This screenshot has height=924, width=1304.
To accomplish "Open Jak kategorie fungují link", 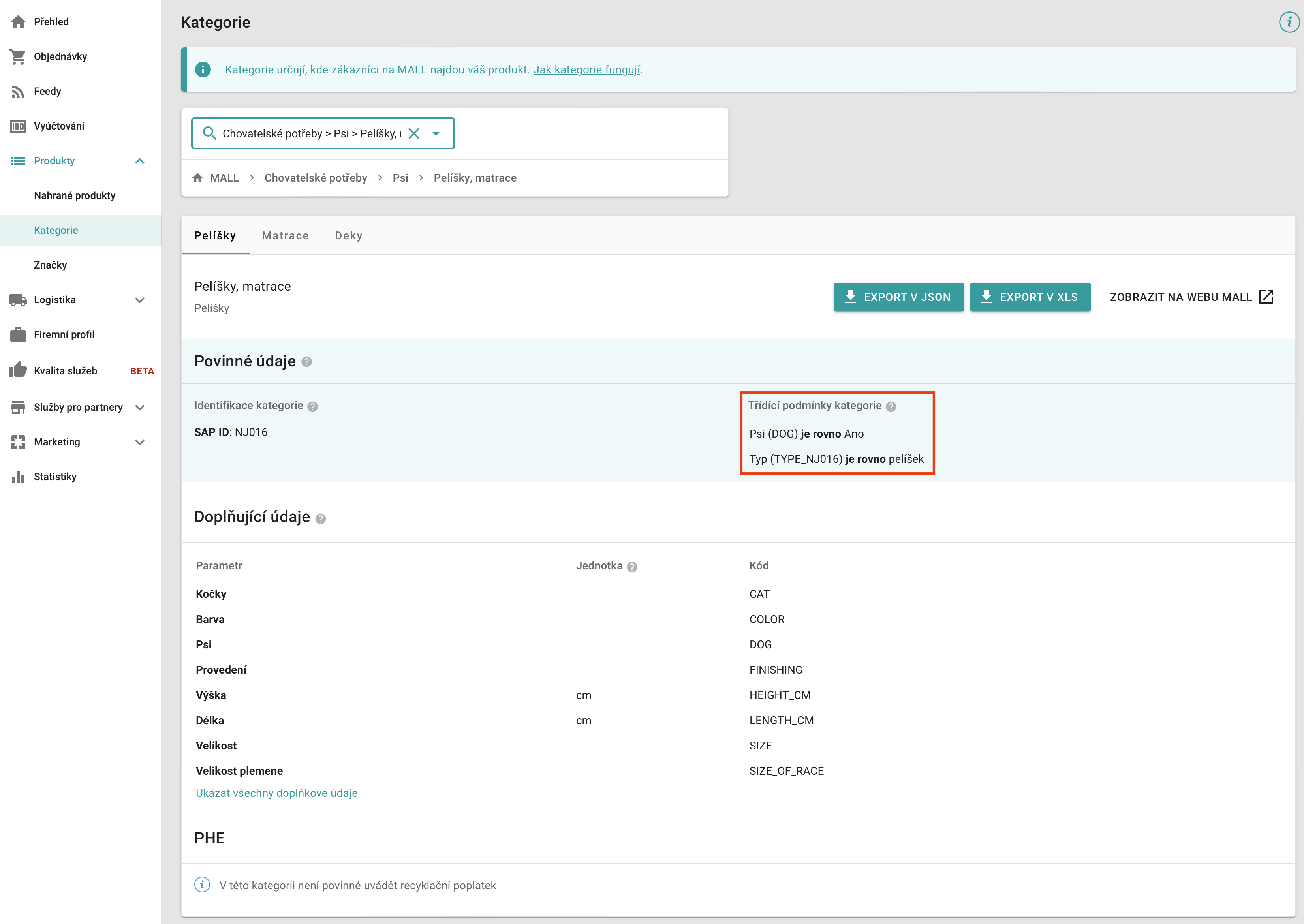I will [586, 69].
